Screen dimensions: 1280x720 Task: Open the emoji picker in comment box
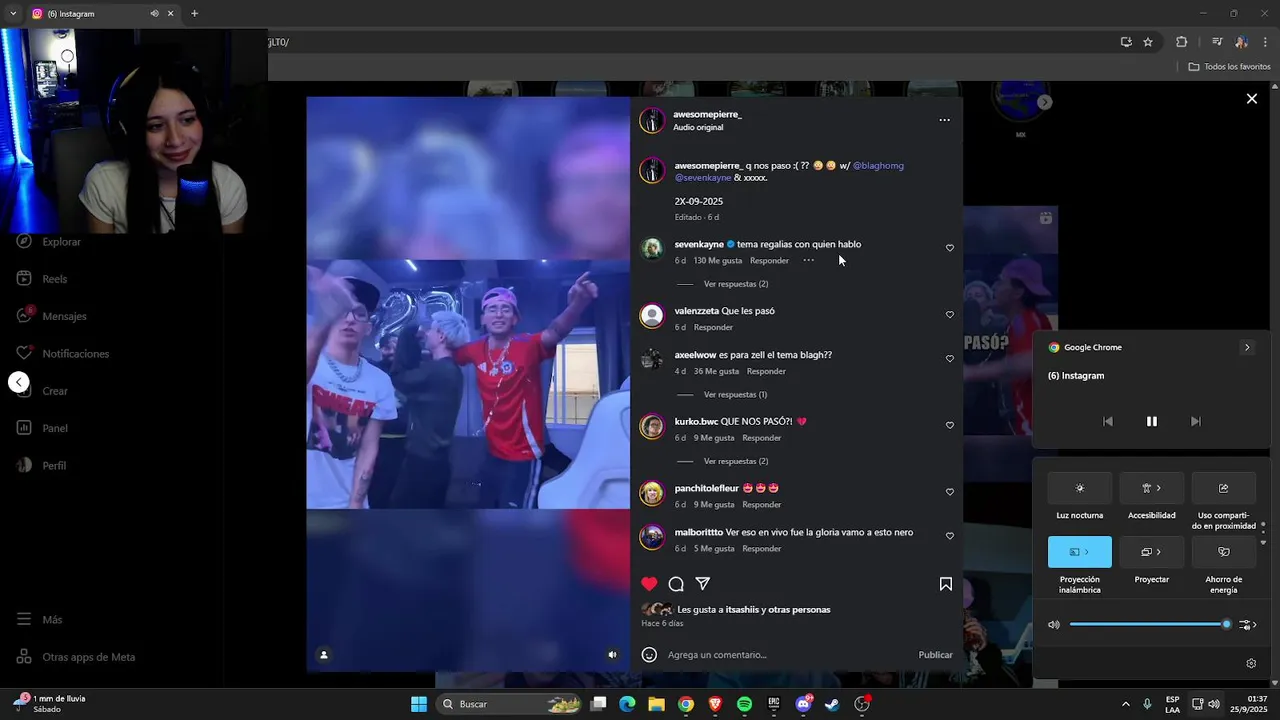(x=649, y=655)
